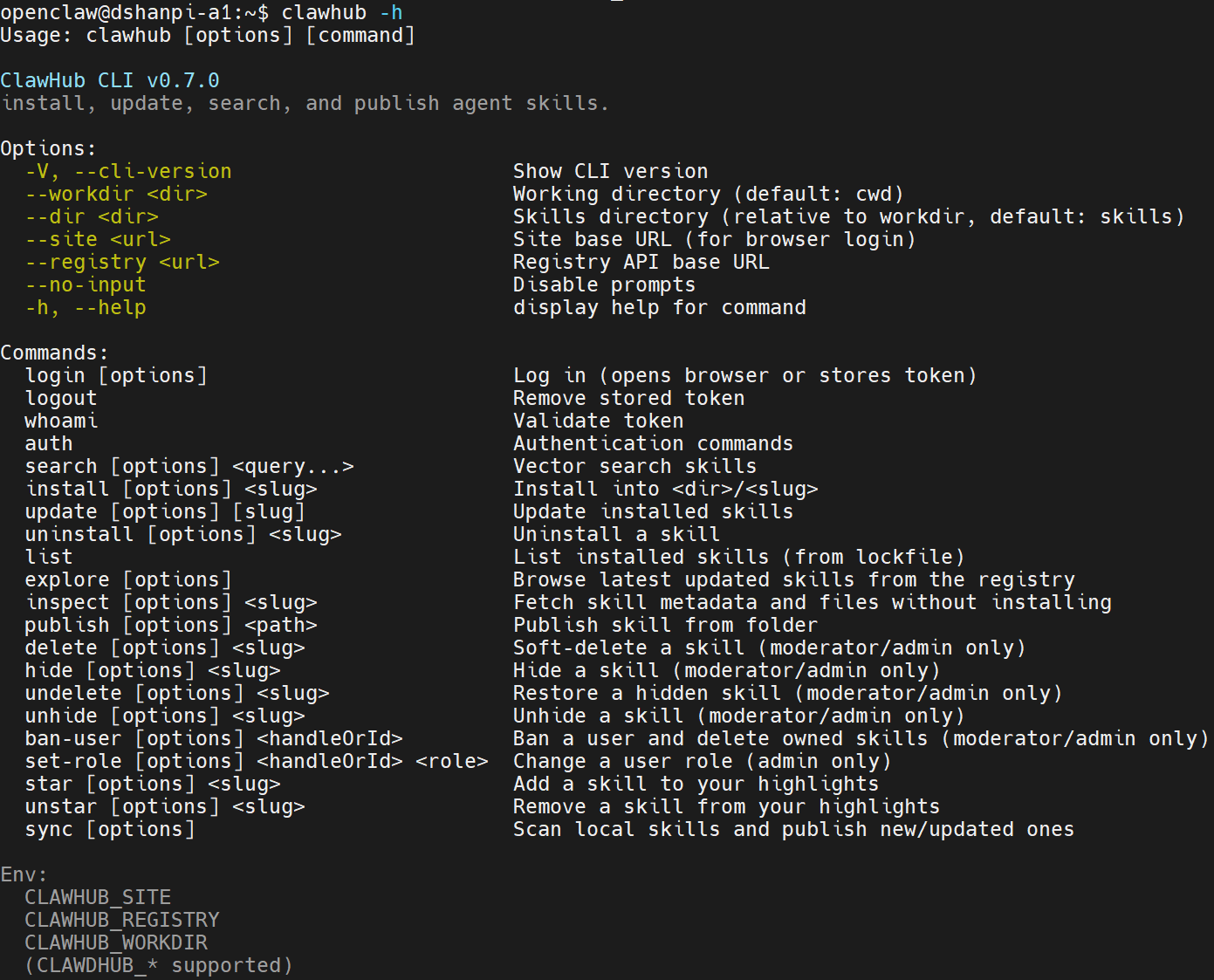The height and width of the screenshot is (980, 1214).
Task: Click the ClawHub CLI v0.7.0 title text
Action: click(110, 81)
